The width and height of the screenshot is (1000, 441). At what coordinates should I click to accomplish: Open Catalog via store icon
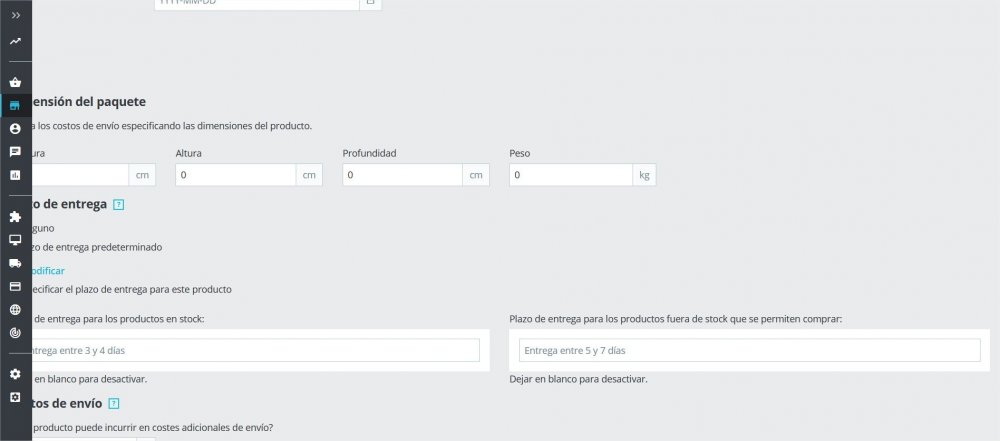[x=15, y=106]
